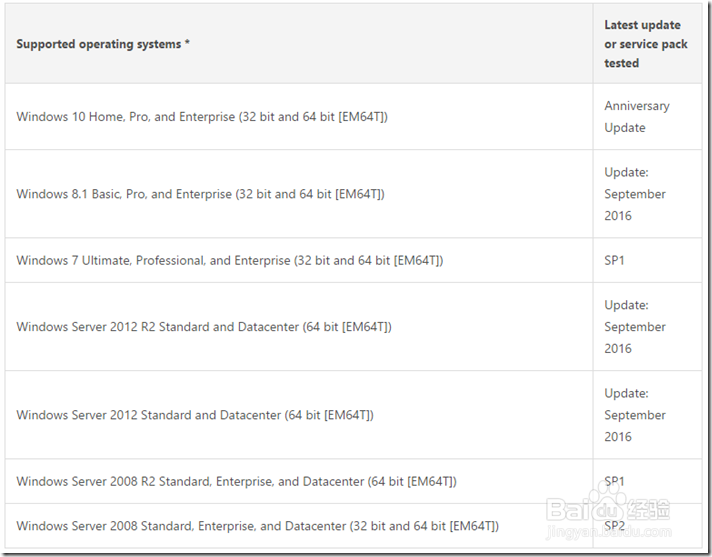The width and height of the screenshot is (712, 557).
Task: Select 'Windows Server 2008 Standard, Enterprise' row text
Action: (257, 526)
